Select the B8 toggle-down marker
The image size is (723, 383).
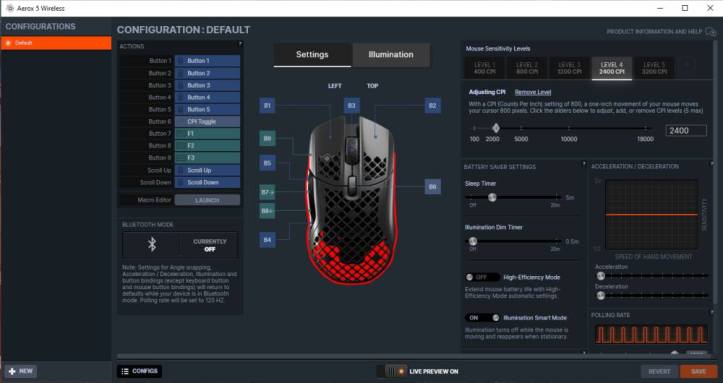267,211
